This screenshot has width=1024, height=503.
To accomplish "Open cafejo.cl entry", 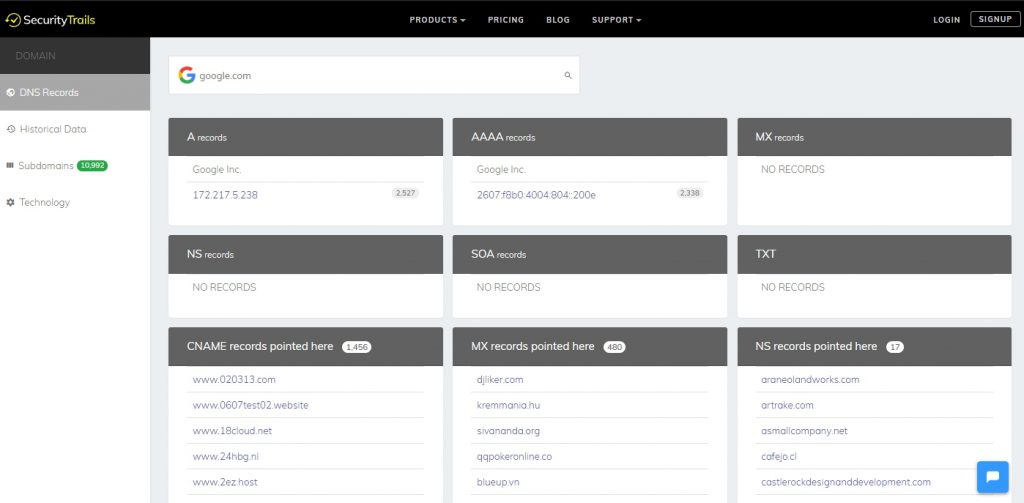I will (778, 457).
